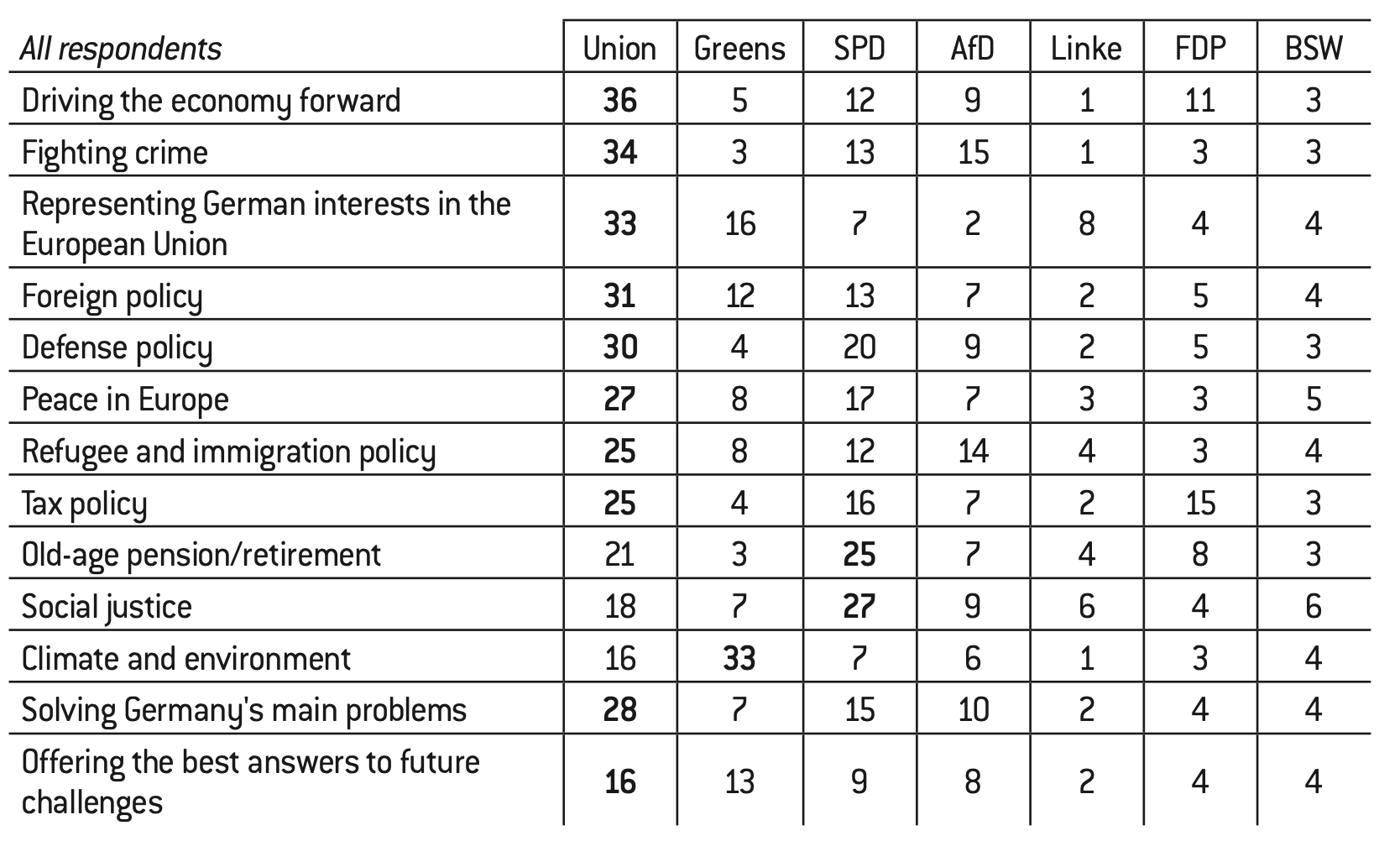
Task: Click the 'Fighting crime' row label
Action: coord(115,153)
